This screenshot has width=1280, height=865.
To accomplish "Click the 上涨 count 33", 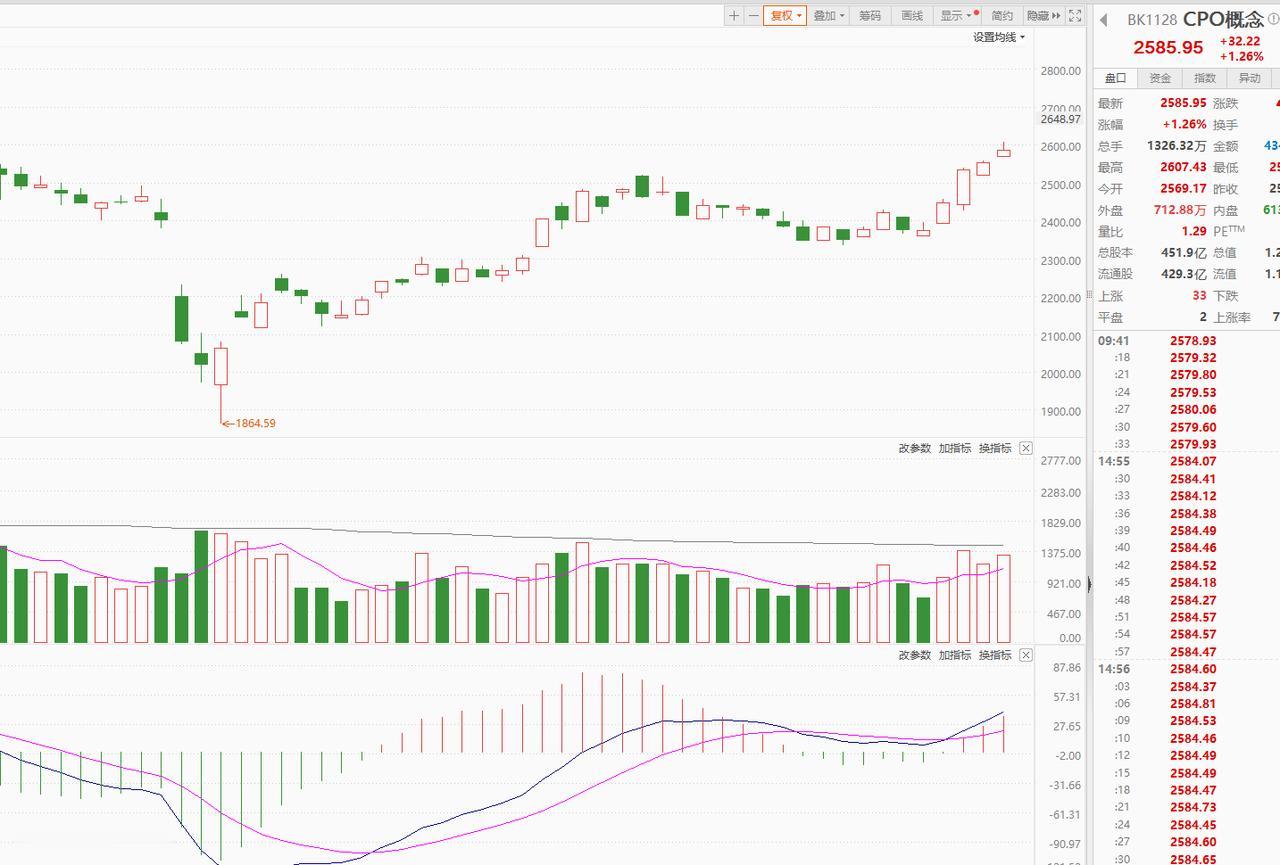I will pos(1199,296).
